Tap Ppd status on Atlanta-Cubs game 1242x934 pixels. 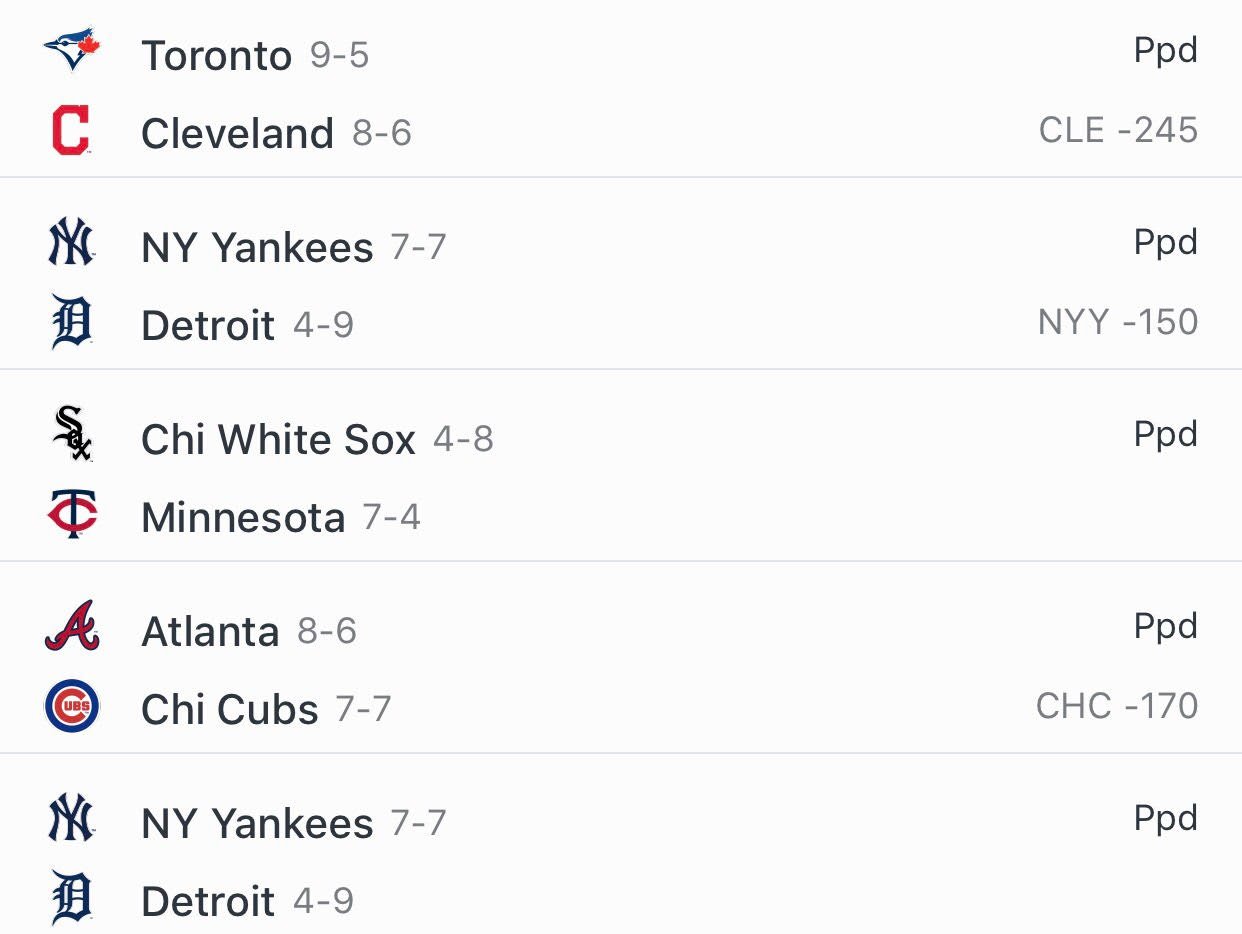click(1166, 627)
